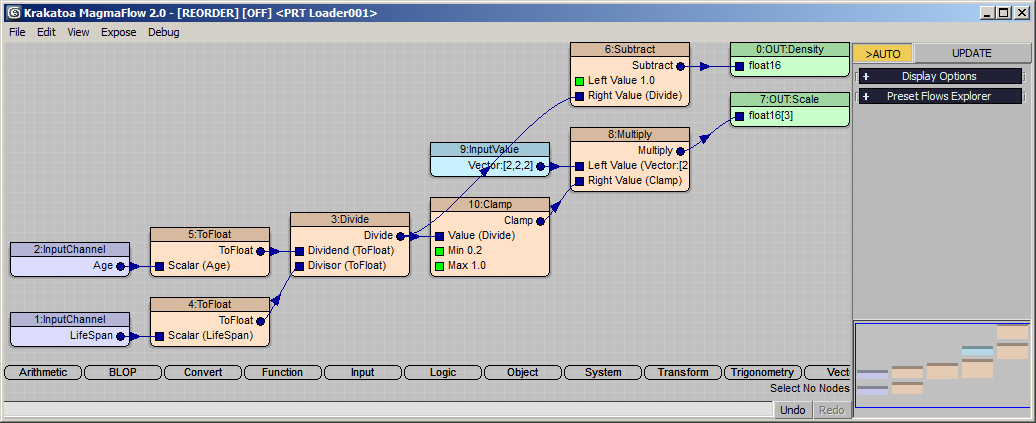Select the 2:InputChannel node title
The image size is (1036, 423).
click(x=70, y=249)
